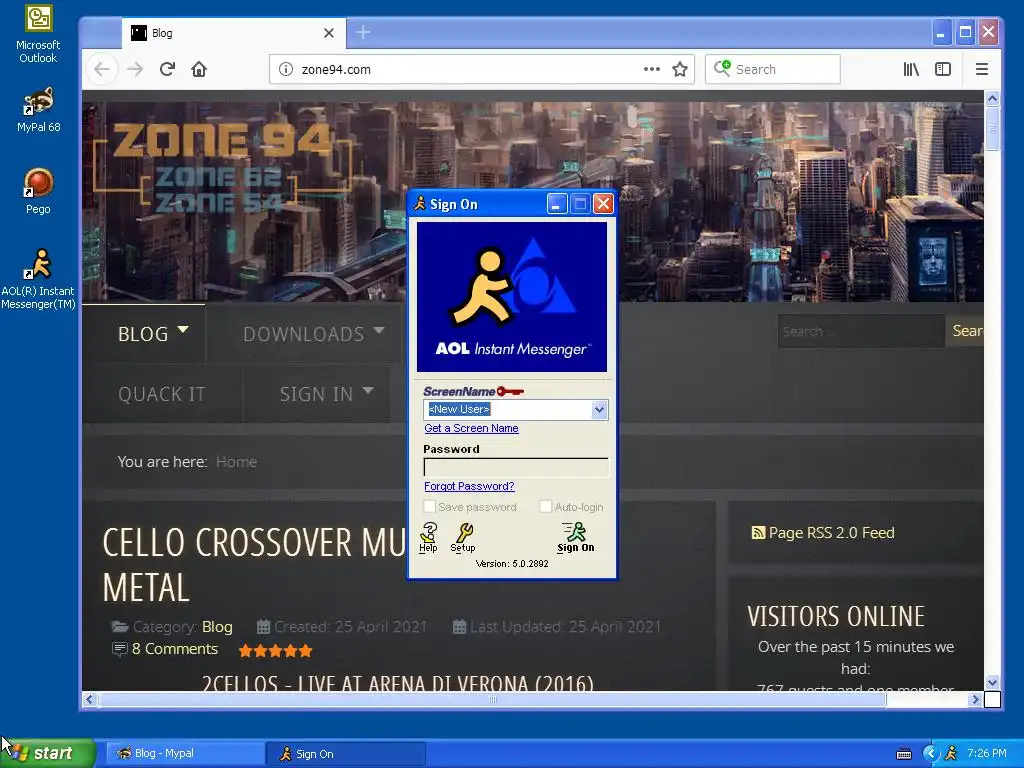1024x768 pixels.
Task: Click the scroll up arrow
Action: (992, 99)
